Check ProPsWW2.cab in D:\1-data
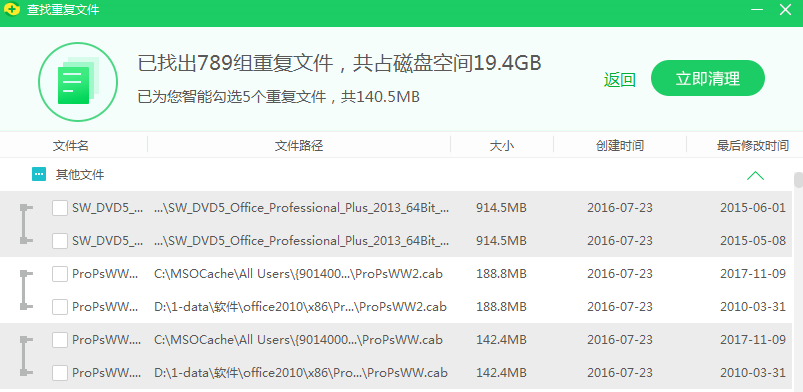 60,307
